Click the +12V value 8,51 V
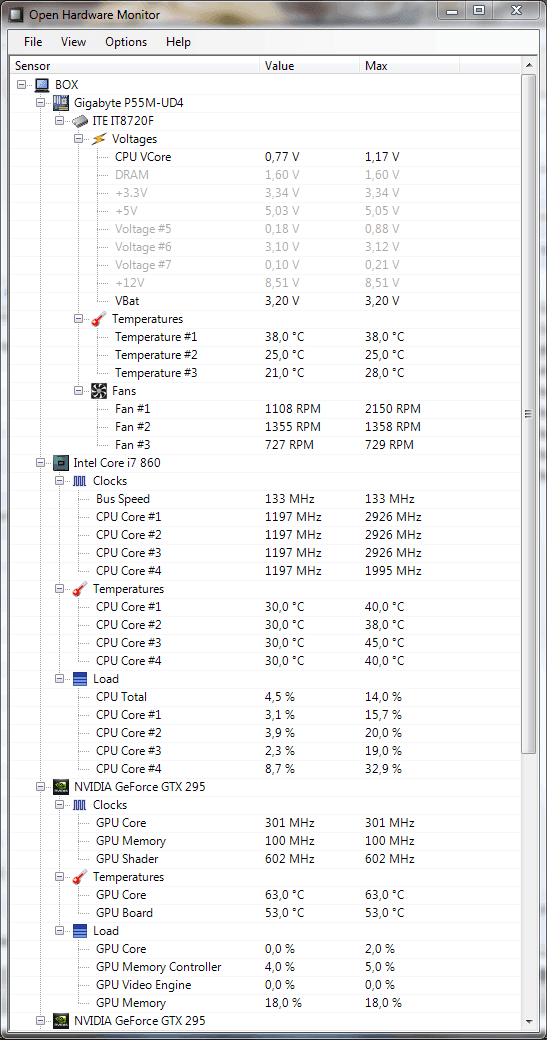 click(x=282, y=283)
